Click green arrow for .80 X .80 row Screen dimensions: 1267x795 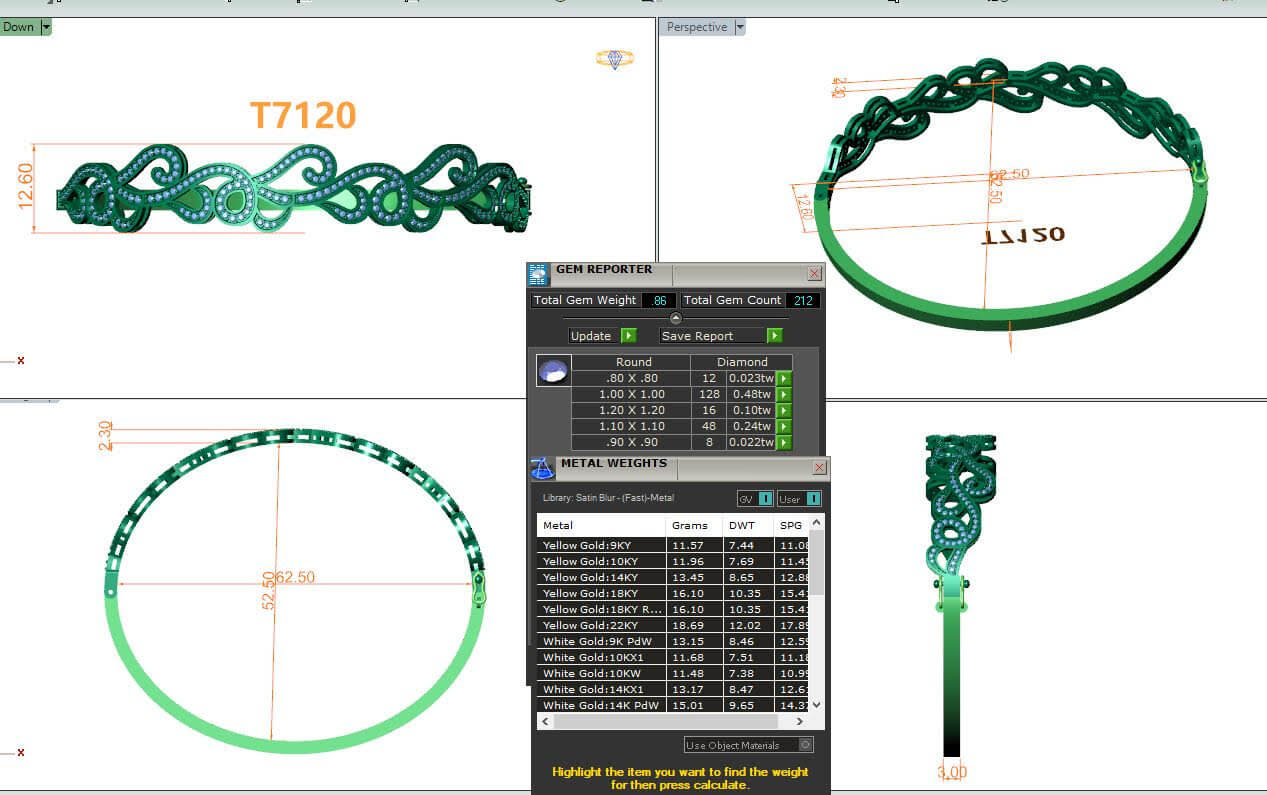tap(784, 378)
